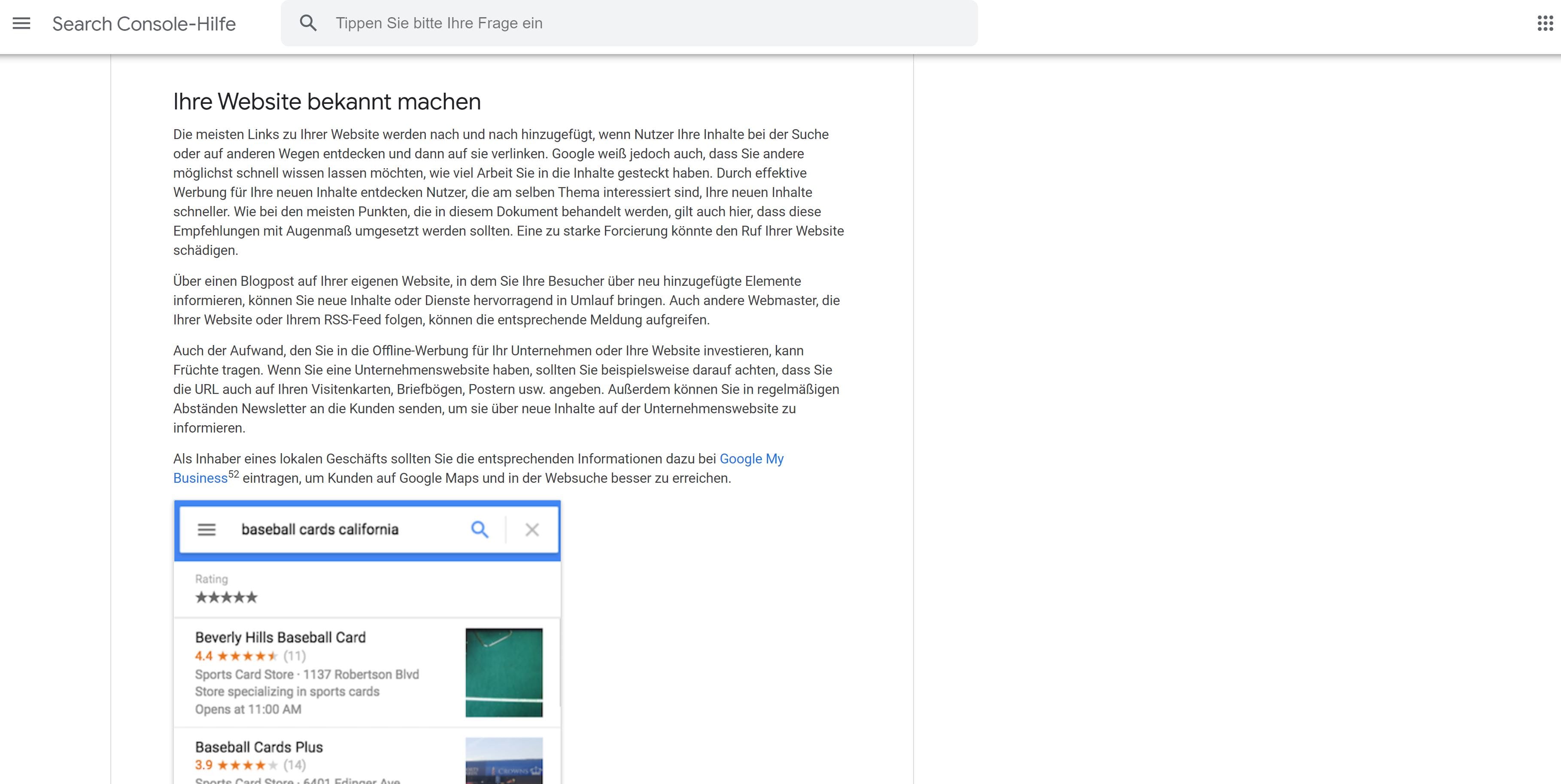Click the paragraph starting 'Über einen Blogpost'
This screenshot has width=1561, height=784.
pos(507,300)
